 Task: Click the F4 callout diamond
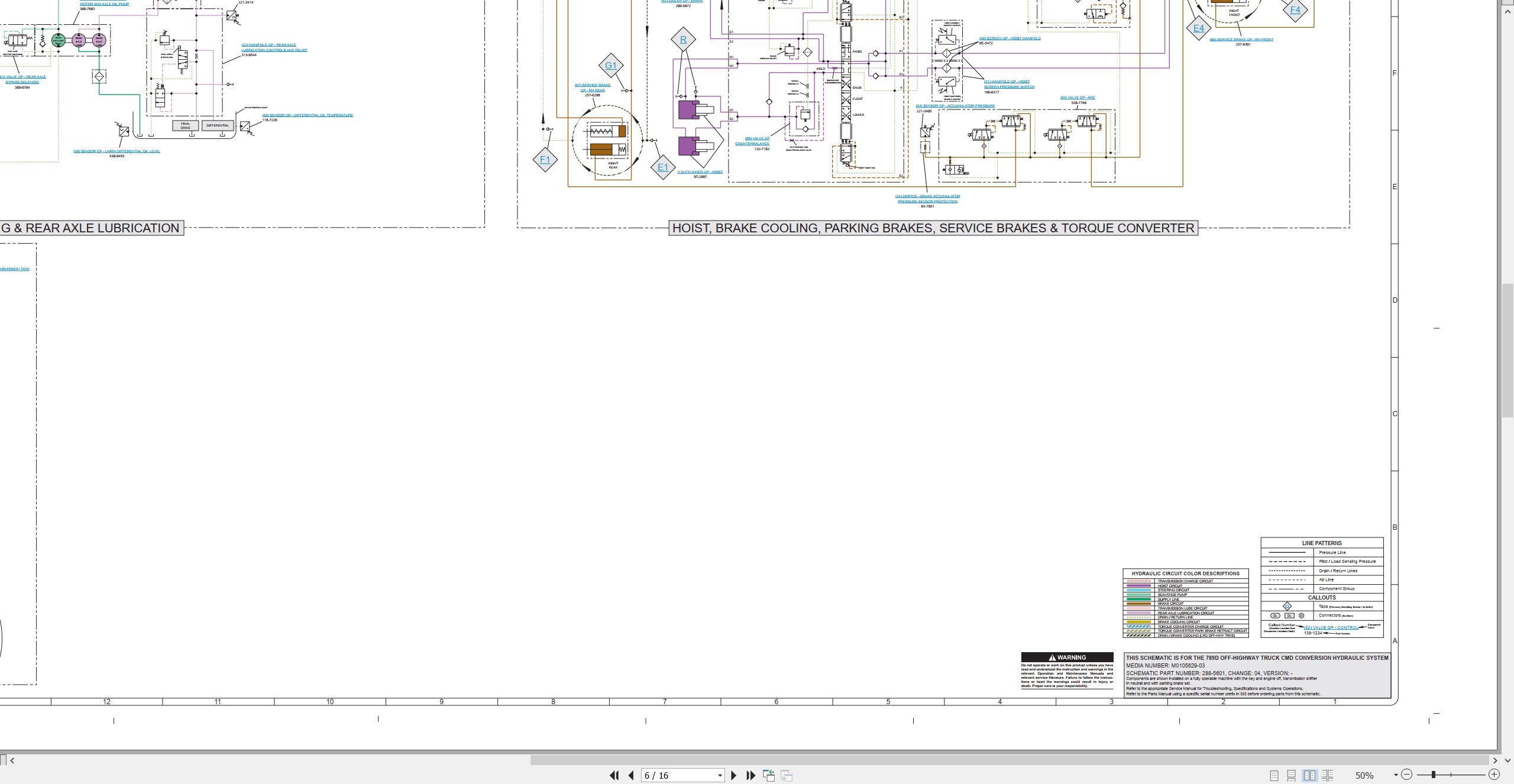1295,10
